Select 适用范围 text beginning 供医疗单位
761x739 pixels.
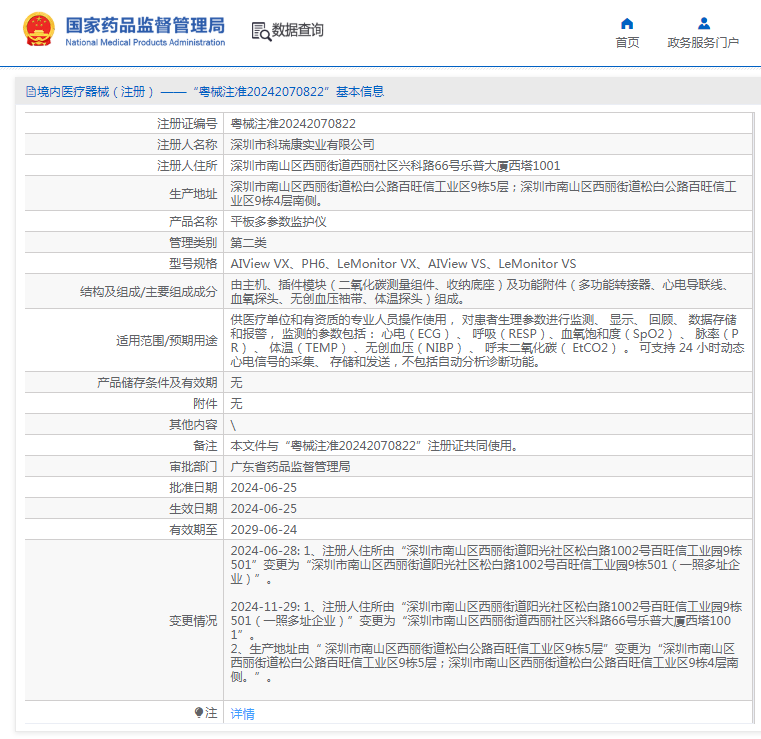point(487,341)
